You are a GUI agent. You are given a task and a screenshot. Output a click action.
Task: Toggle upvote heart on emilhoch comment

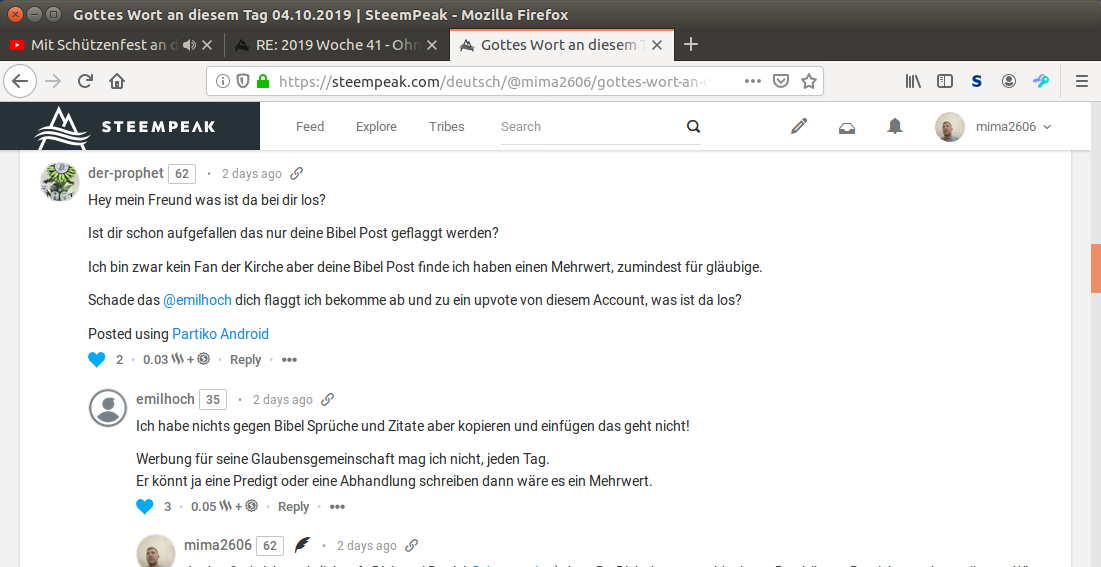point(144,507)
